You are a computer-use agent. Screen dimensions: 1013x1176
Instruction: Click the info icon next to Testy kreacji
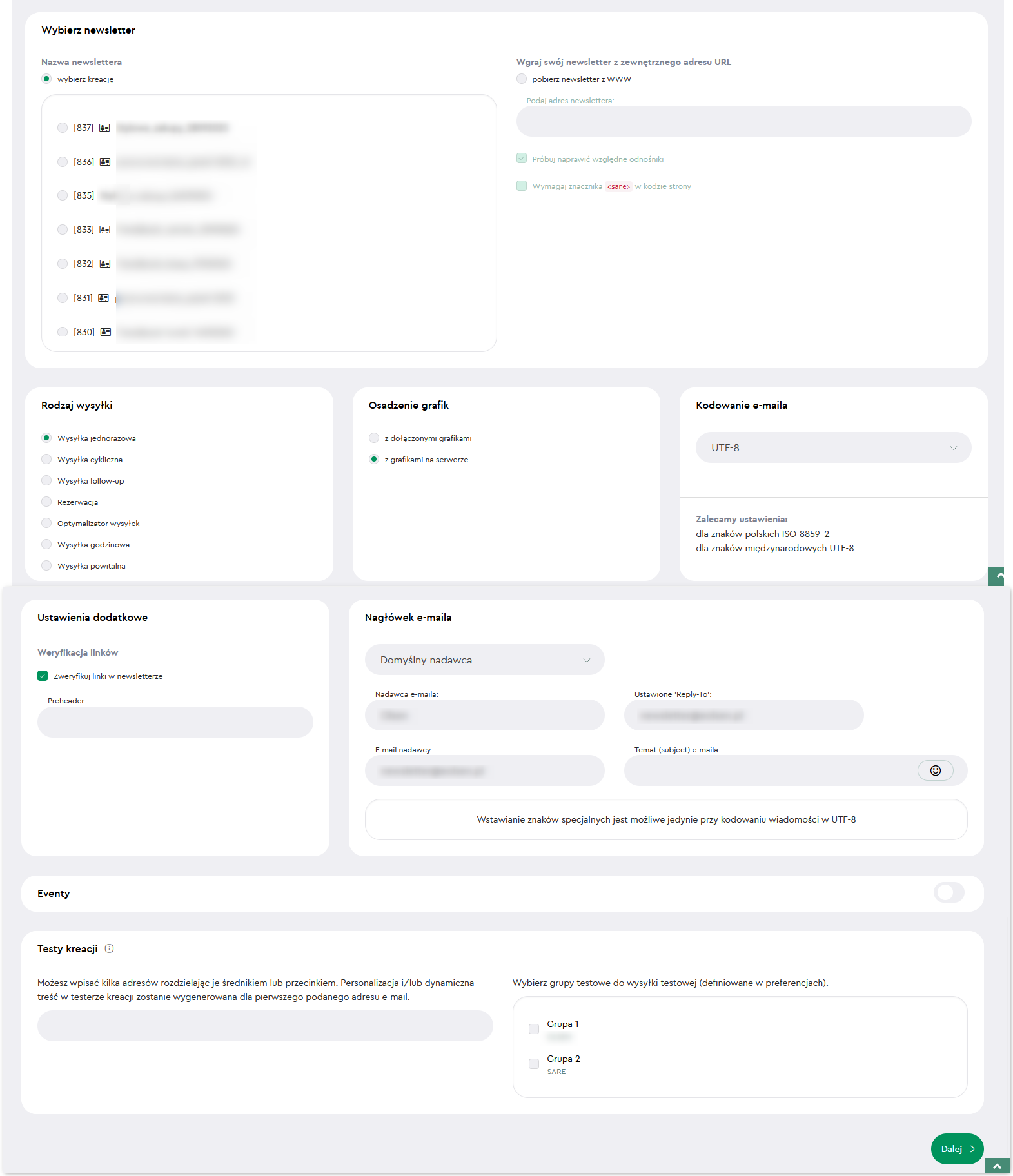[109, 948]
